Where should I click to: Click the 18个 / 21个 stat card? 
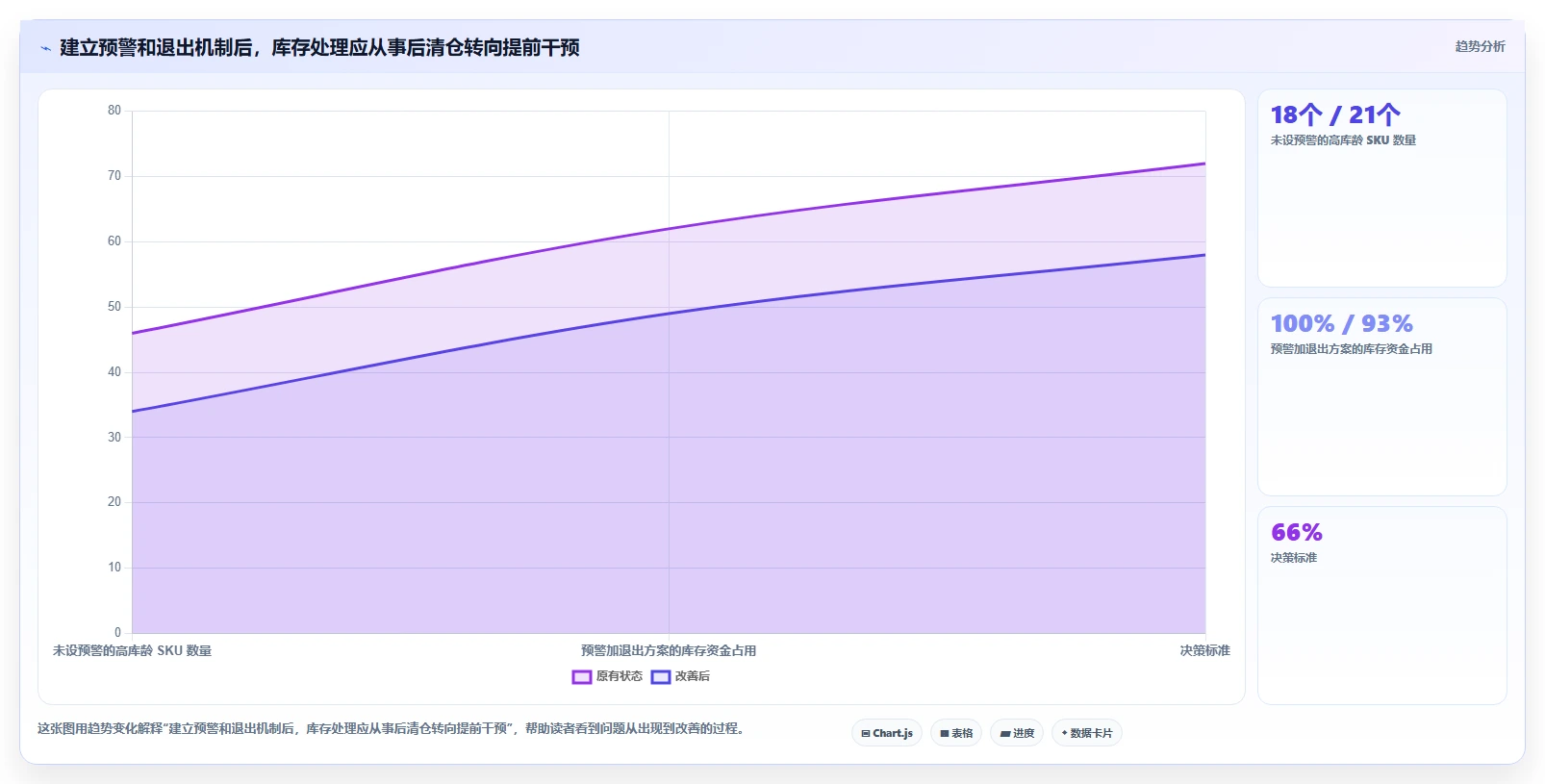coord(1382,189)
